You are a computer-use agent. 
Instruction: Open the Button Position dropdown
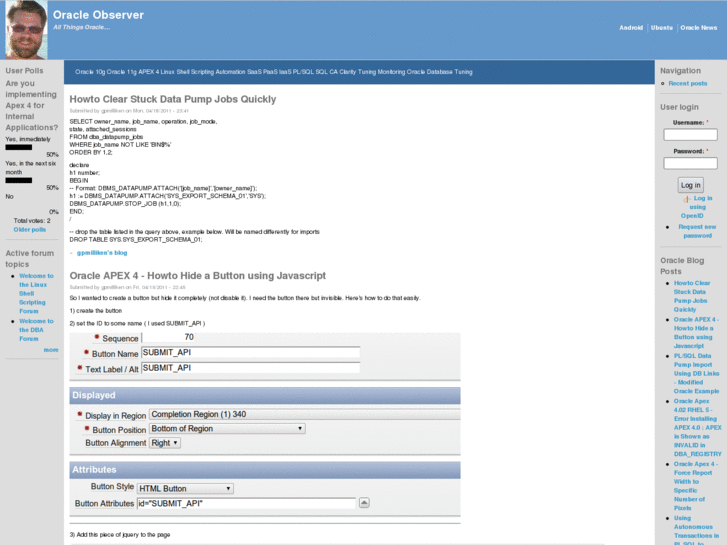(227, 429)
